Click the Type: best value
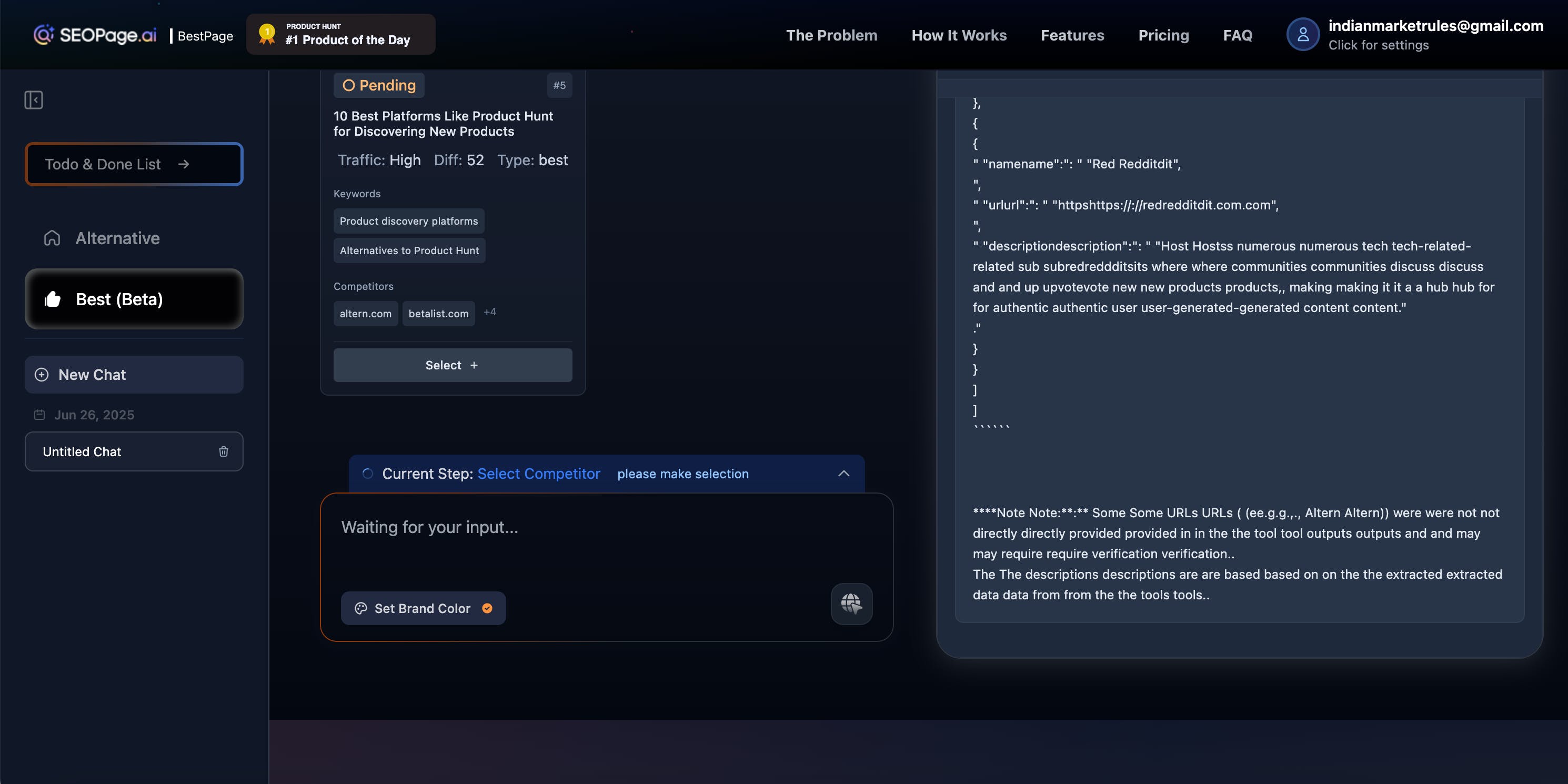Image resolution: width=1568 pixels, height=784 pixels. coord(532,160)
